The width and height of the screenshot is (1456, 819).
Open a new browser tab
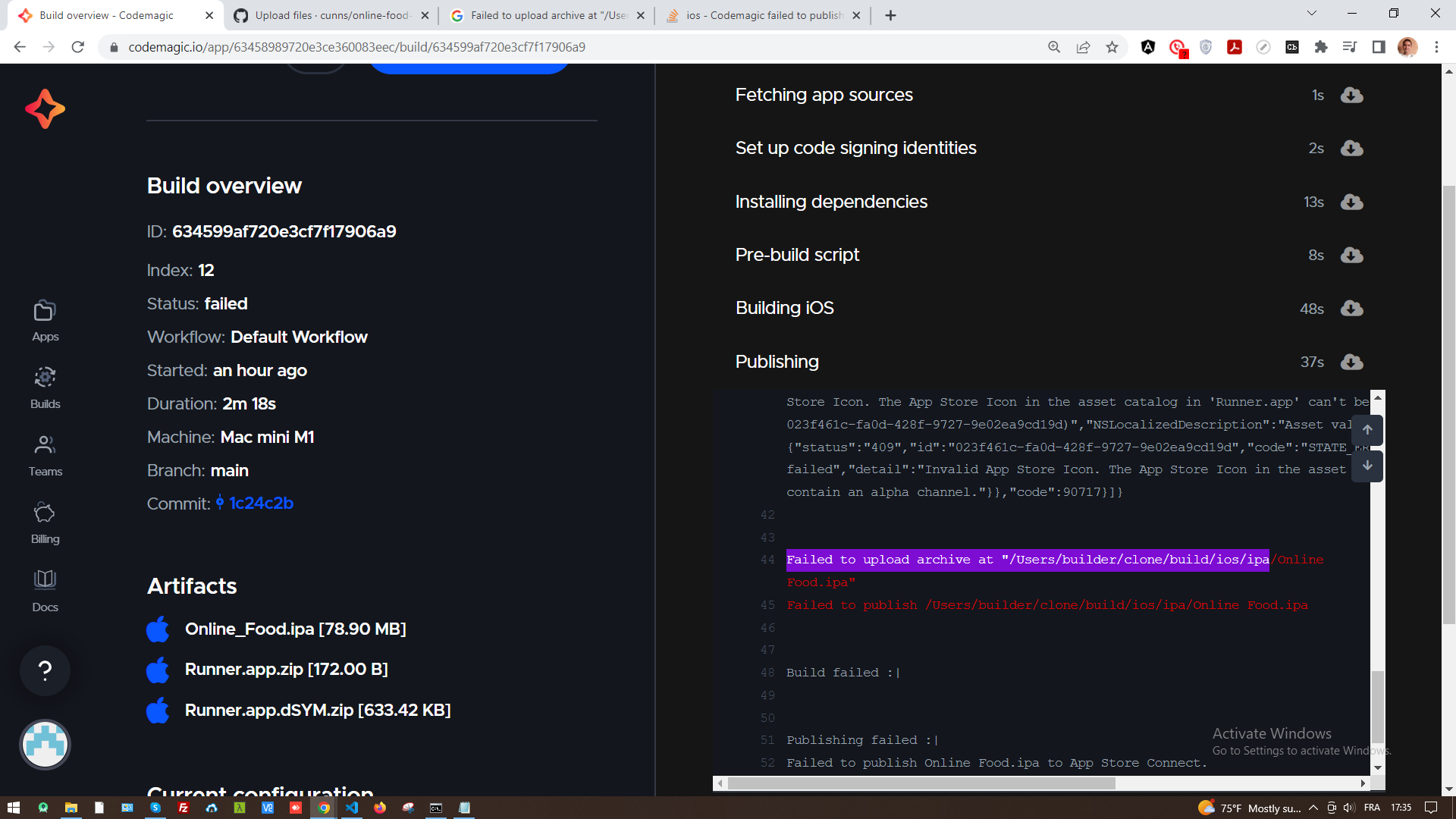(x=890, y=15)
